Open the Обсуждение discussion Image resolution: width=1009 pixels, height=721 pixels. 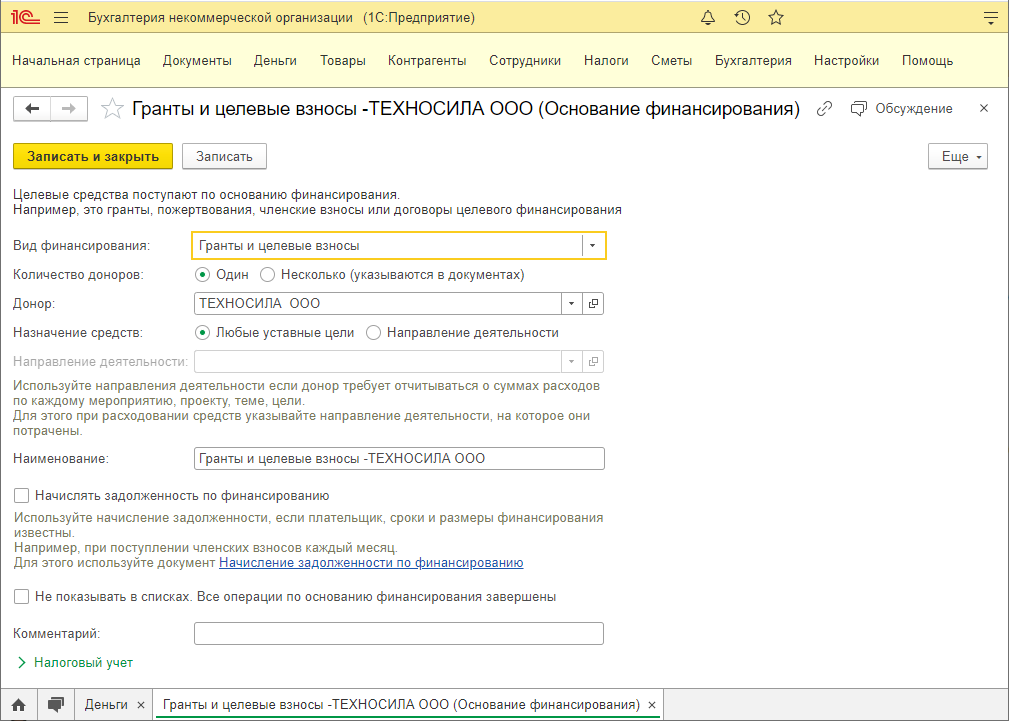click(x=901, y=109)
